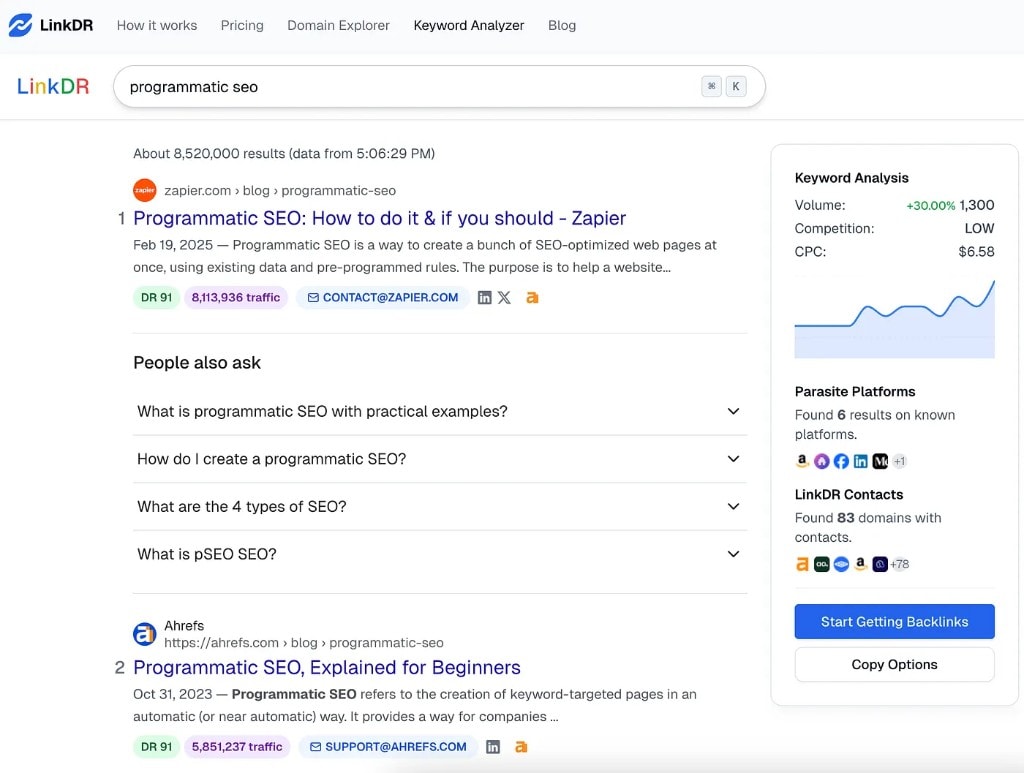Open the Zapier programmatic SEO result link

(x=379, y=218)
